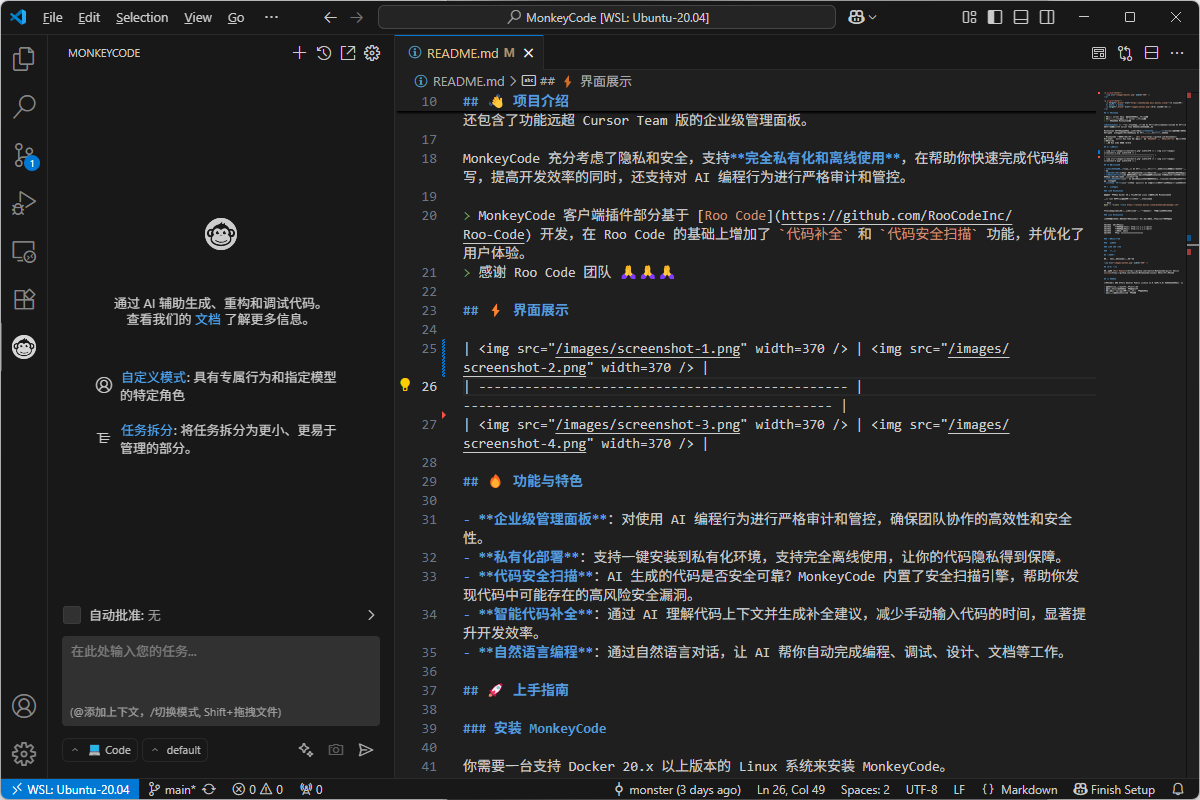Select the Extensions icon in activity bar
Viewport: 1200px width, 800px height.
(x=23, y=299)
